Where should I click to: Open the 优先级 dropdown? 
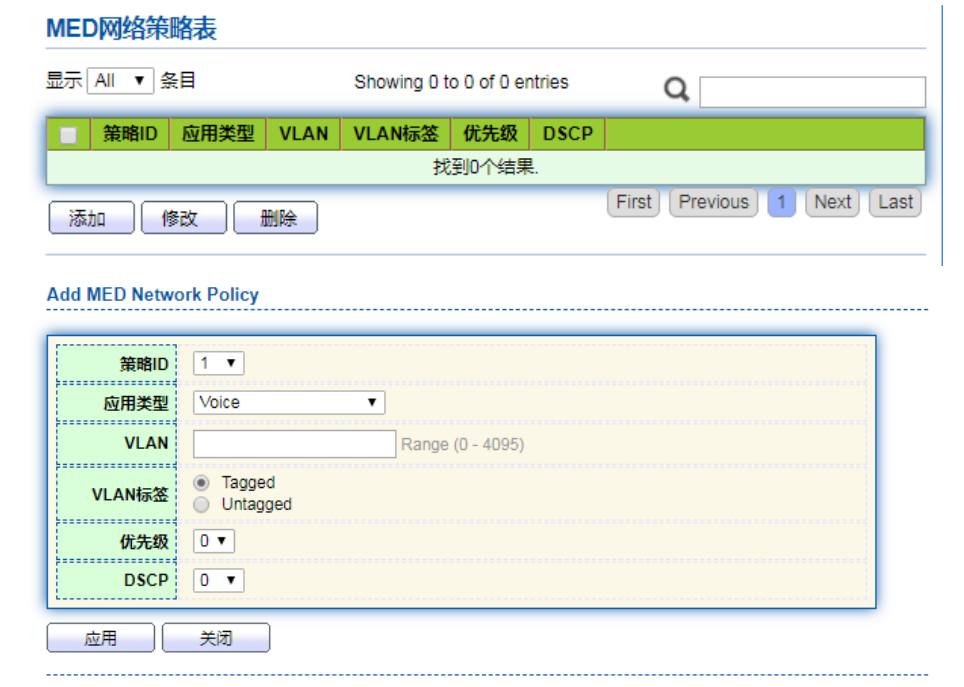tap(214, 541)
